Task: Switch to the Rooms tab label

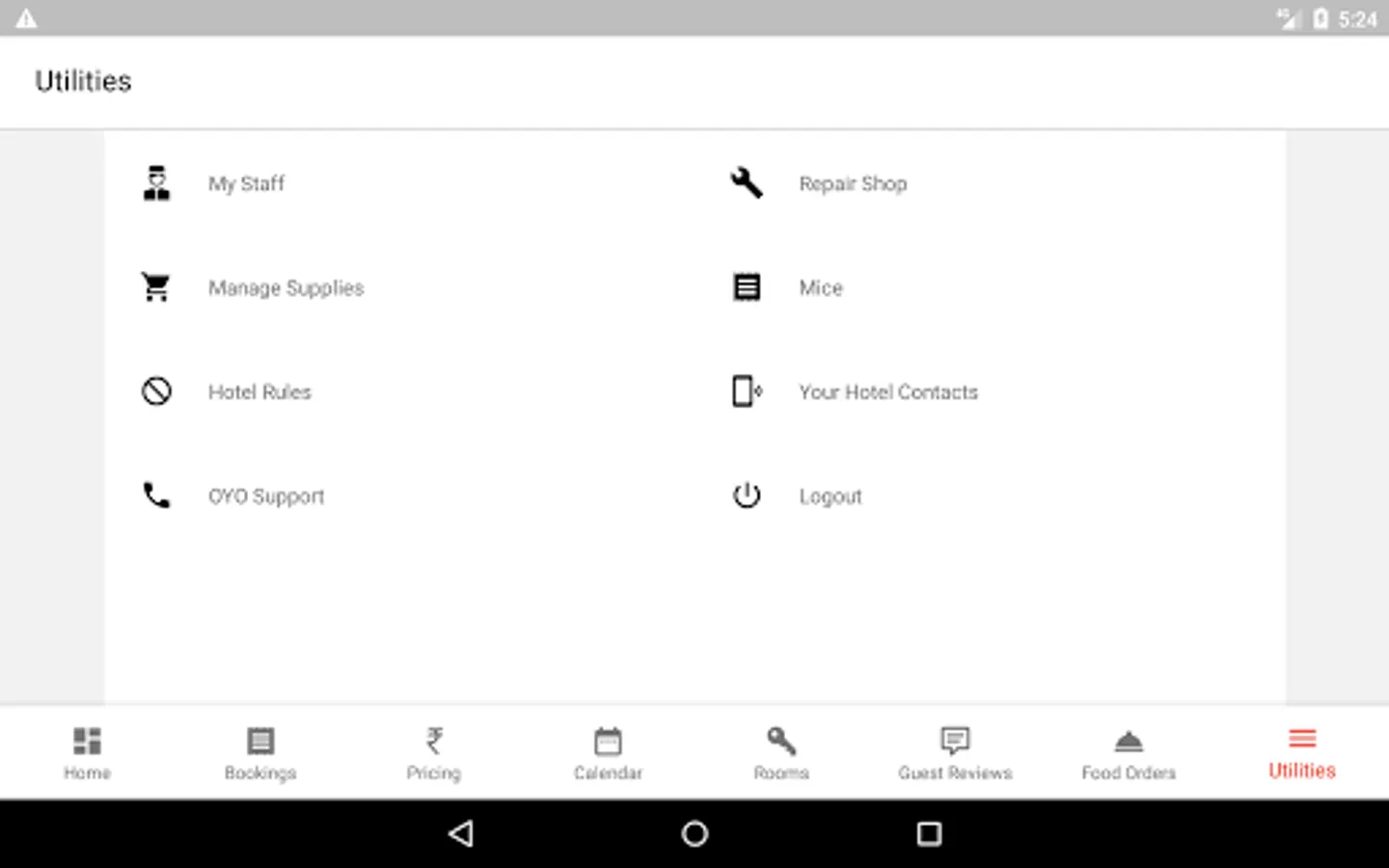Action: point(781,773)
